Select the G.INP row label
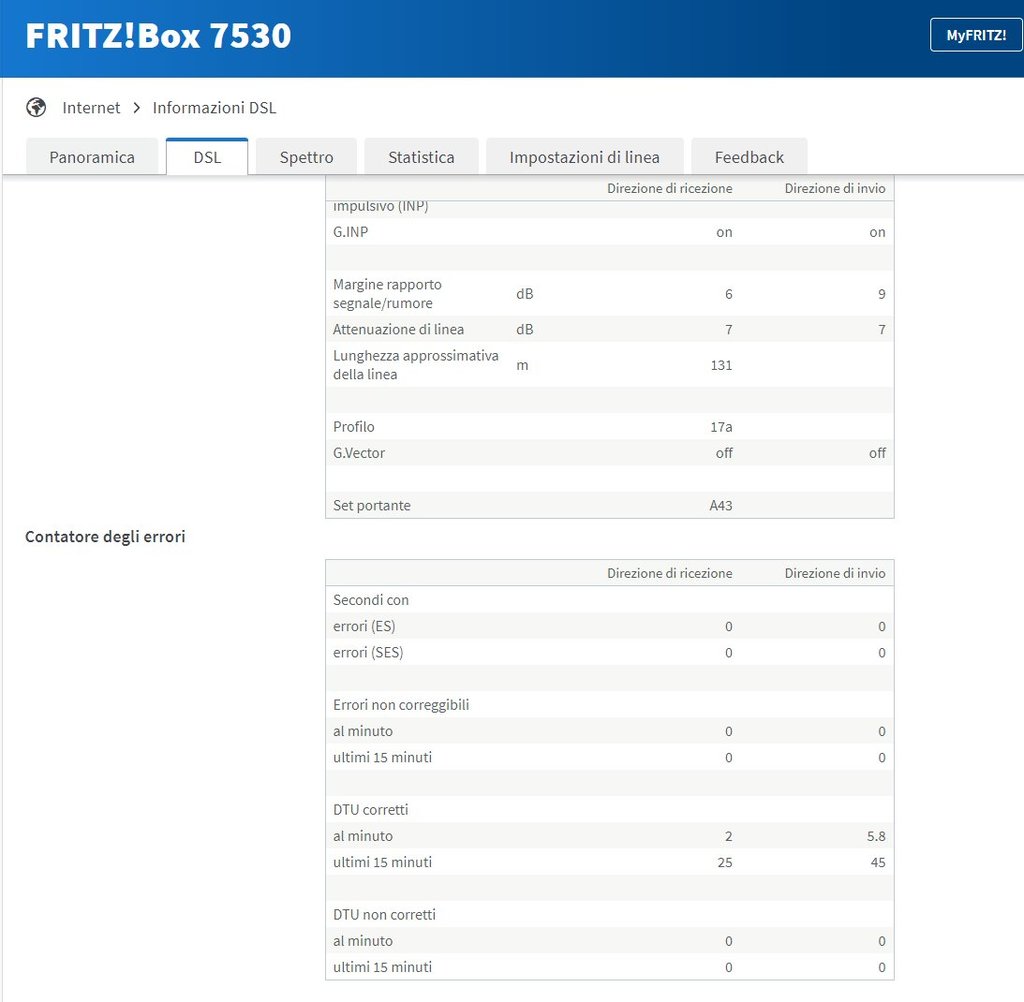The width and height of the screenshot is (1024, 1002). point(351,232)
